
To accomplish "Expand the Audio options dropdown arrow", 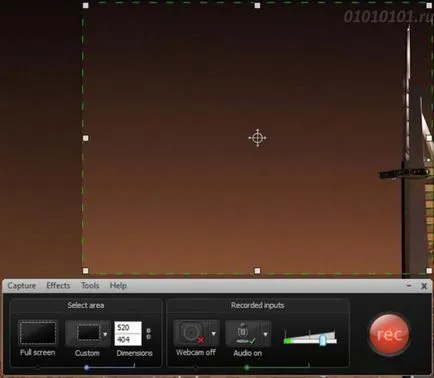I will [266, 334].
